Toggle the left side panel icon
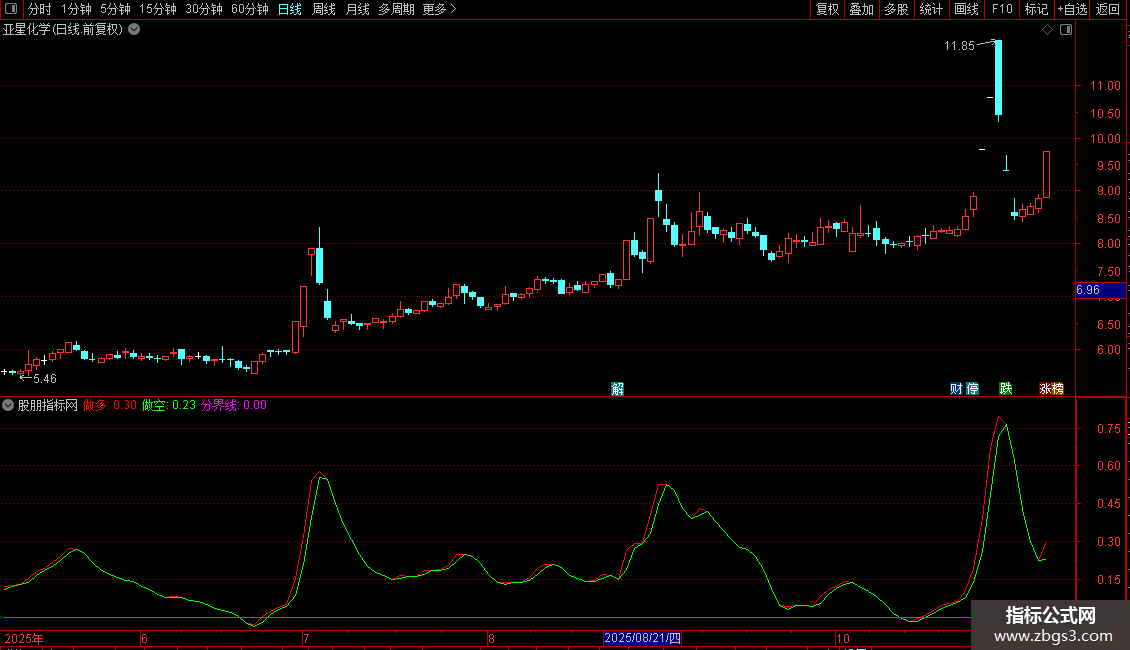 (10, 10)
